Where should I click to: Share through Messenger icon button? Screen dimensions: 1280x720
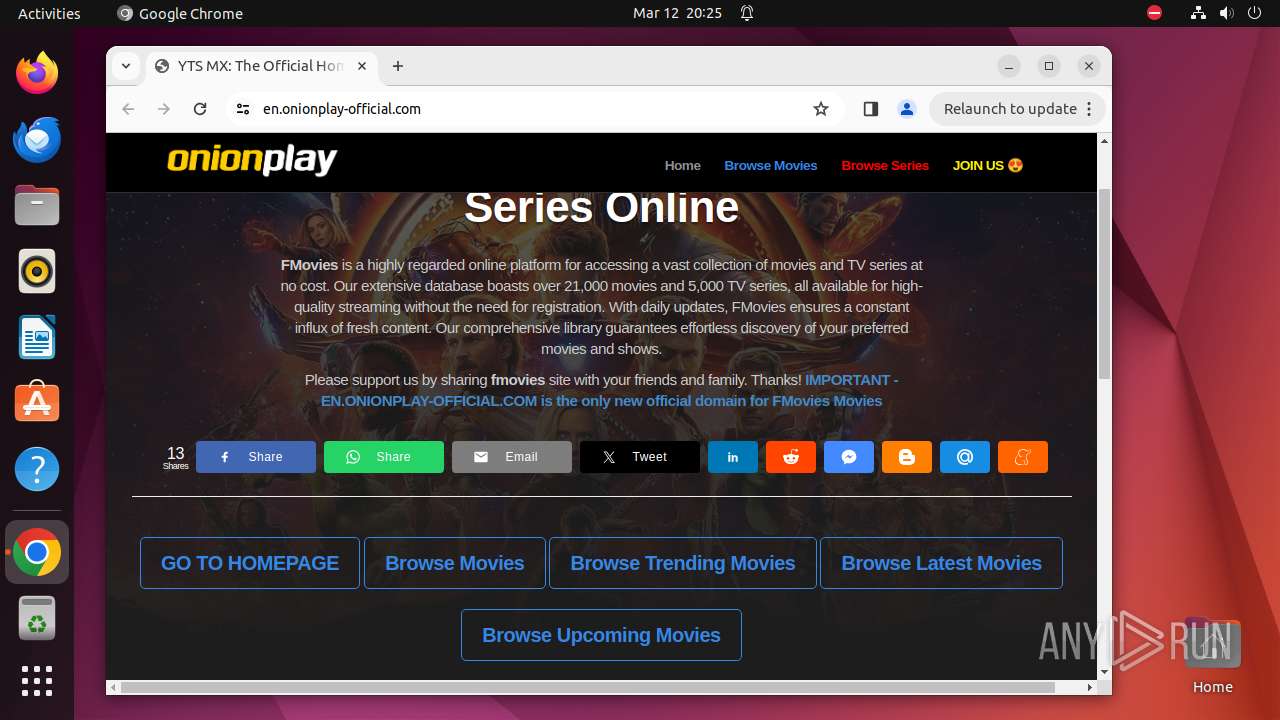coord(849,457)
